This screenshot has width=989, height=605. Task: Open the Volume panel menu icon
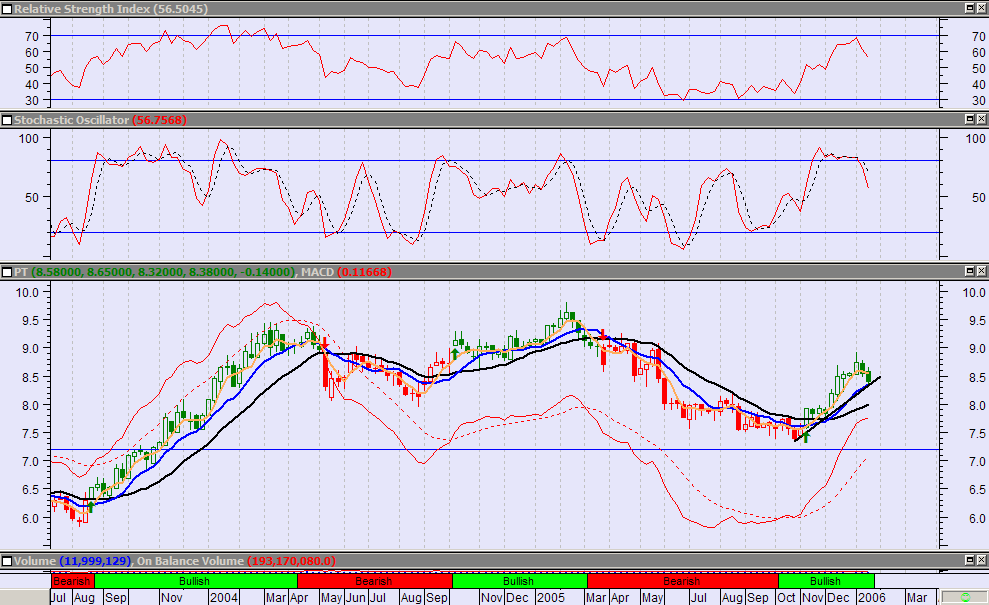tap(7, 561)
